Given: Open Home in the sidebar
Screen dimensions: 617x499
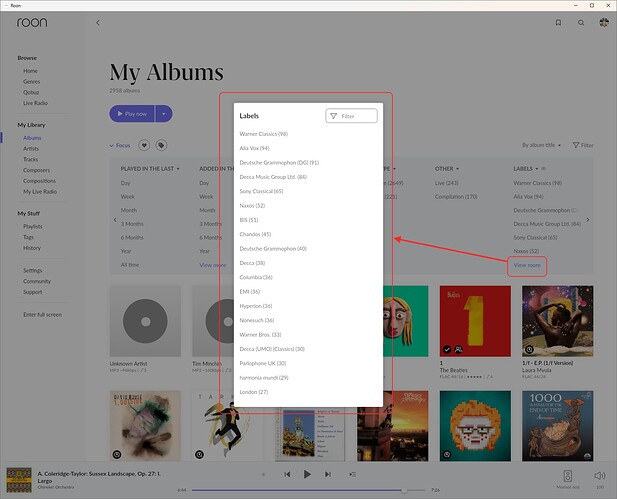Looking at the screenshot, I should point(30,71).
